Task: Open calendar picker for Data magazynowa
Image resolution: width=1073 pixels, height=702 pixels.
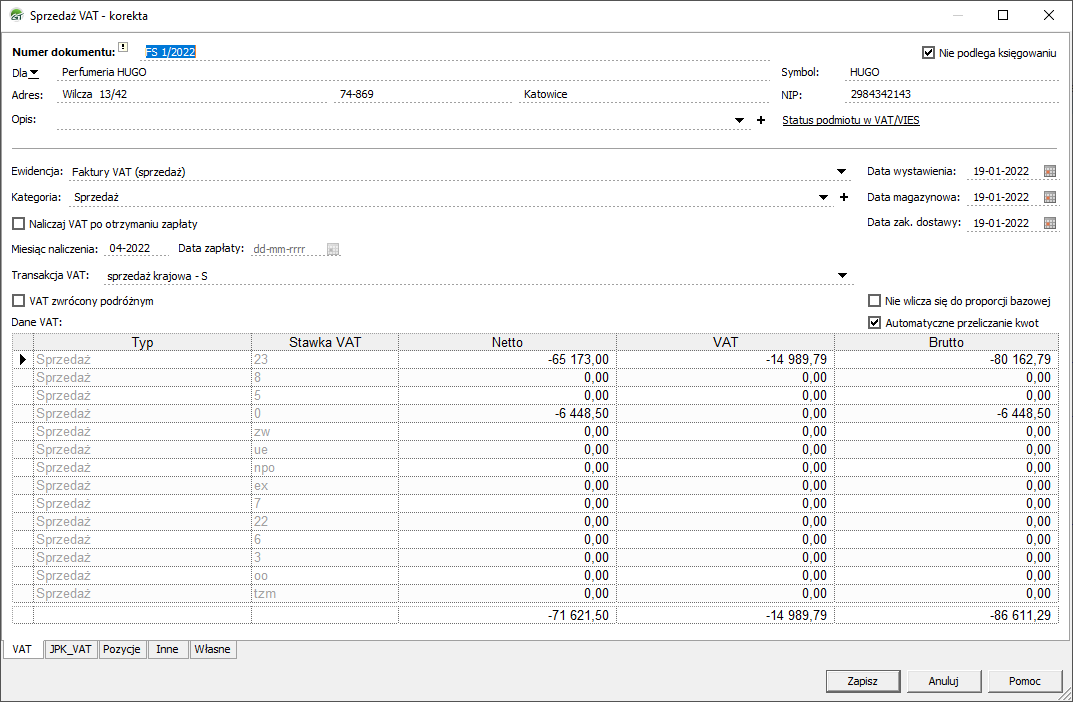Action: 1049,197
